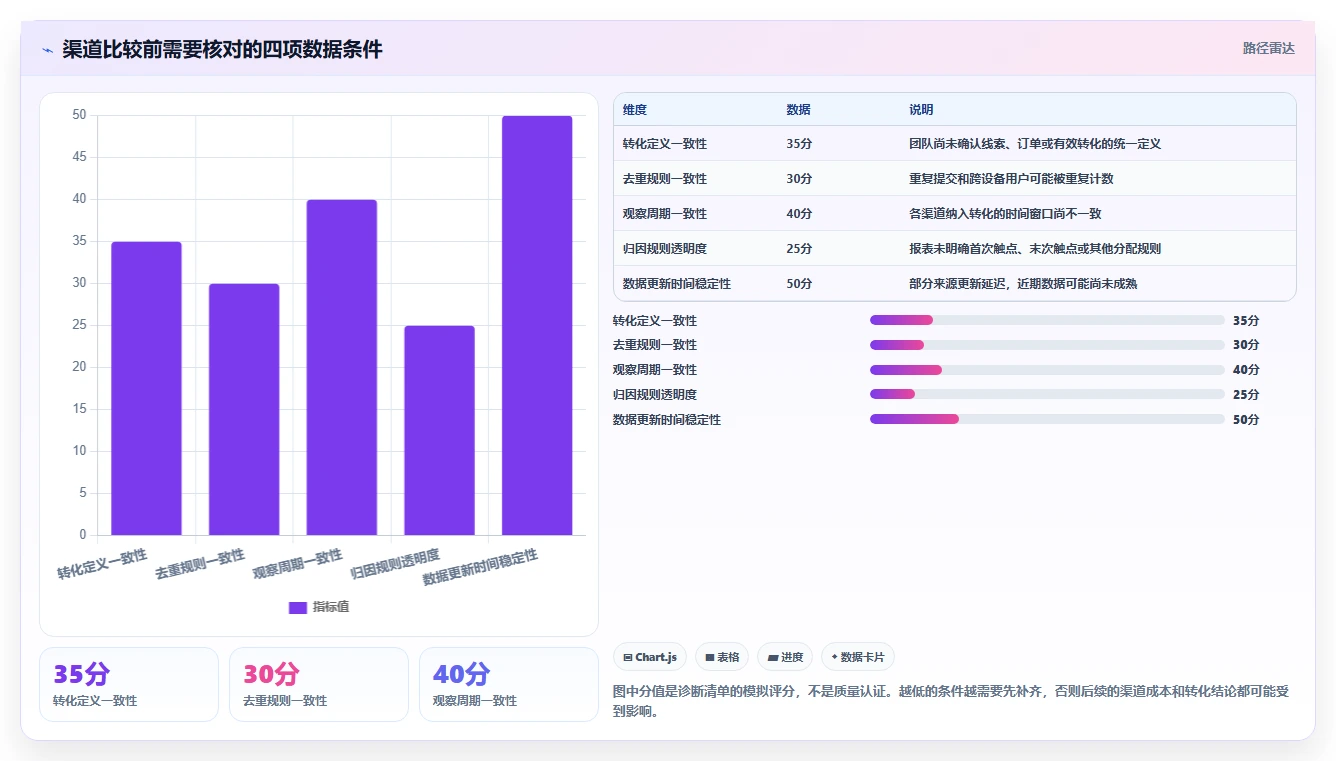Click the chart x-axis label 数据更新时间稳定性
Screen dimensions: 1336x761
[x=480, y=567]
